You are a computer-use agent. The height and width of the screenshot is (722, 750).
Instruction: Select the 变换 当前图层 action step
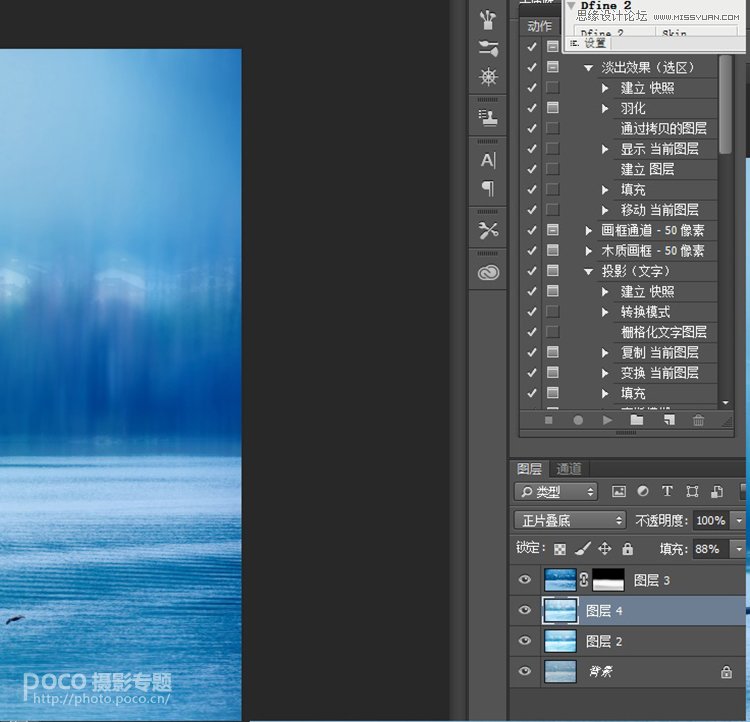[x=659, y=373]
